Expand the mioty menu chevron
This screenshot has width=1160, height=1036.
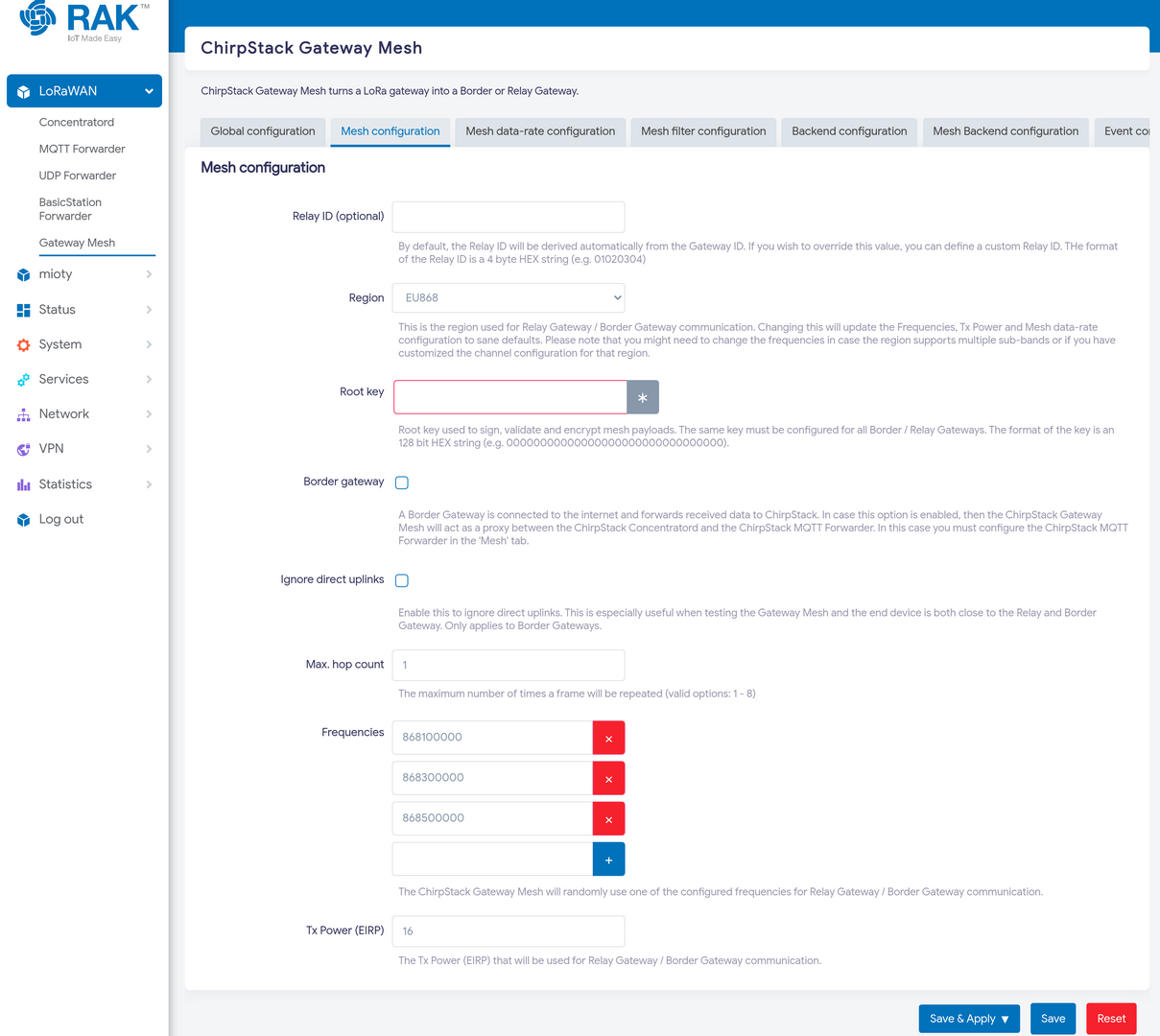click(x=149, y=274)
